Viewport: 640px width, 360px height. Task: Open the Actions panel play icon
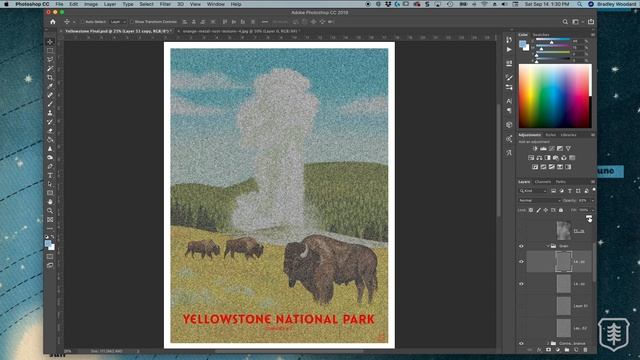click(509, 49)
